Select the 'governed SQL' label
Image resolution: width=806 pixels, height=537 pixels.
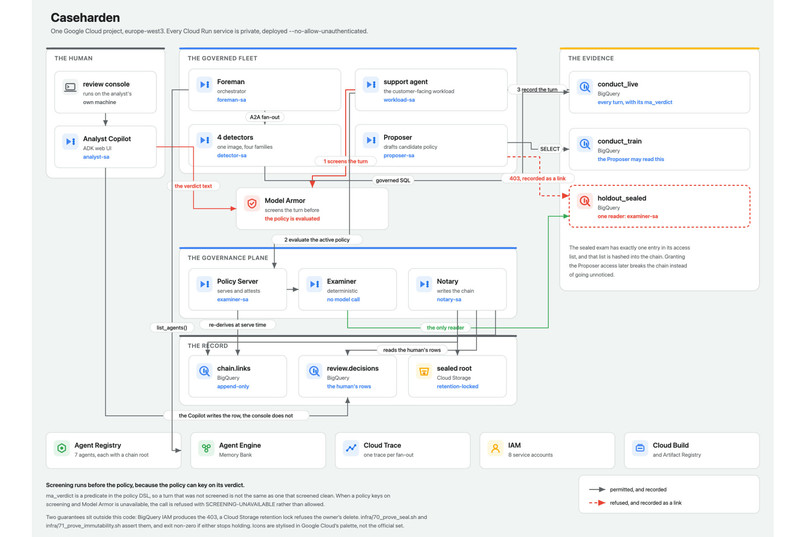pyautogui.click(x=393, y=180)
